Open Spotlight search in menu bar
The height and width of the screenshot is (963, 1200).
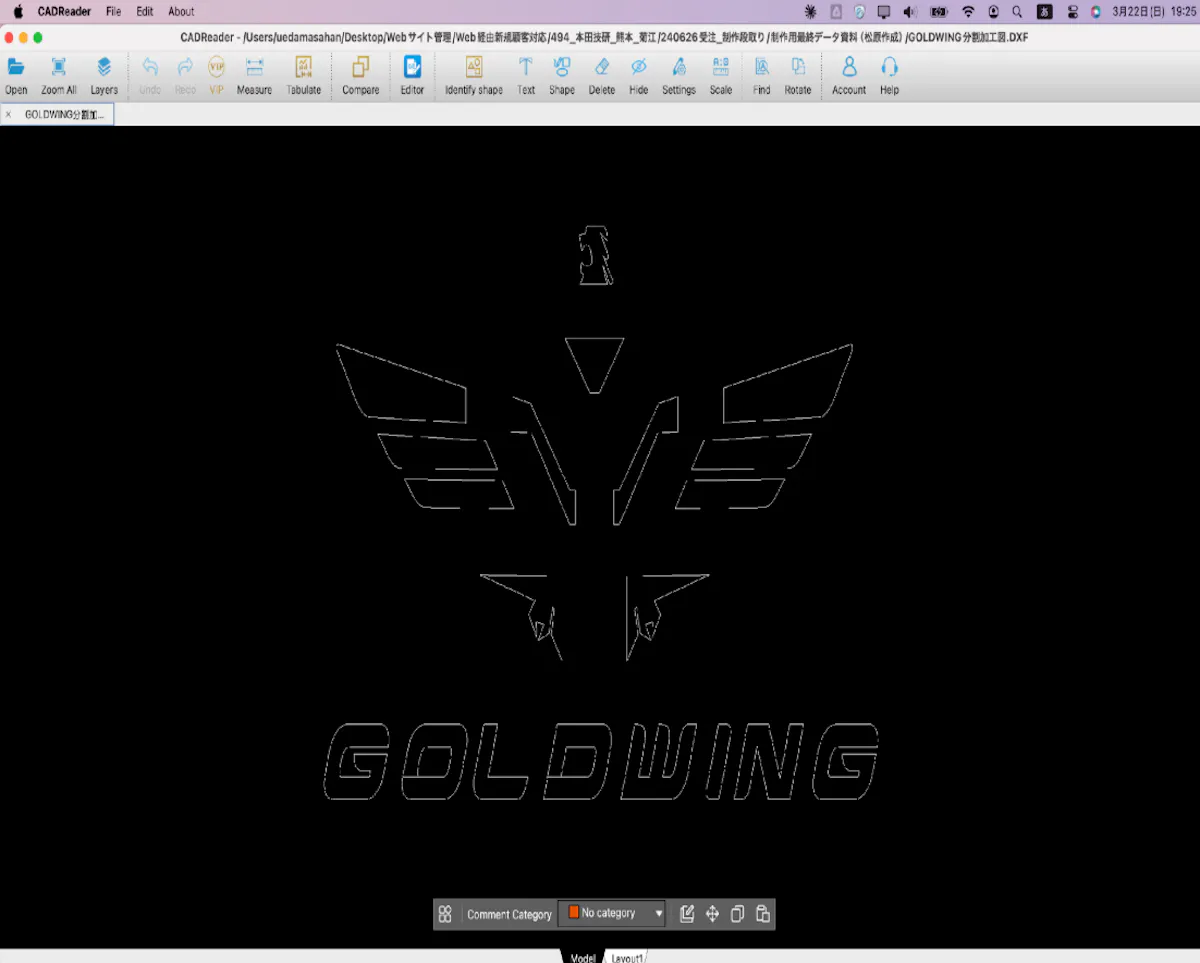pyautogui.click(x=1017, y=12)
